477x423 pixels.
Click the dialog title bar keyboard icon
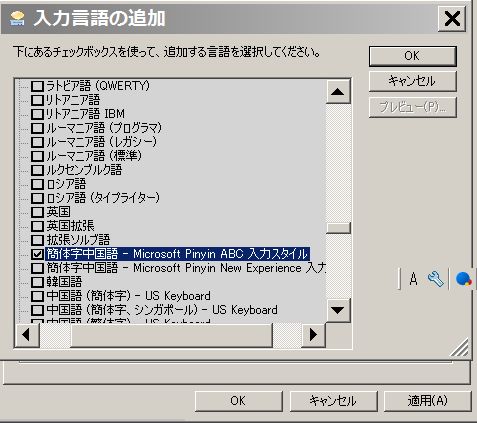17,18
